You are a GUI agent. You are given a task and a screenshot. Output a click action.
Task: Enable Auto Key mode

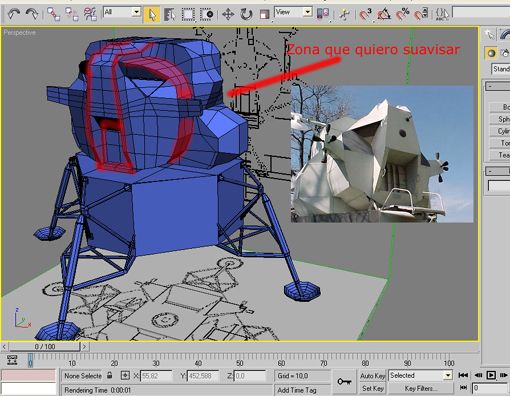click(x=372, y=376)
